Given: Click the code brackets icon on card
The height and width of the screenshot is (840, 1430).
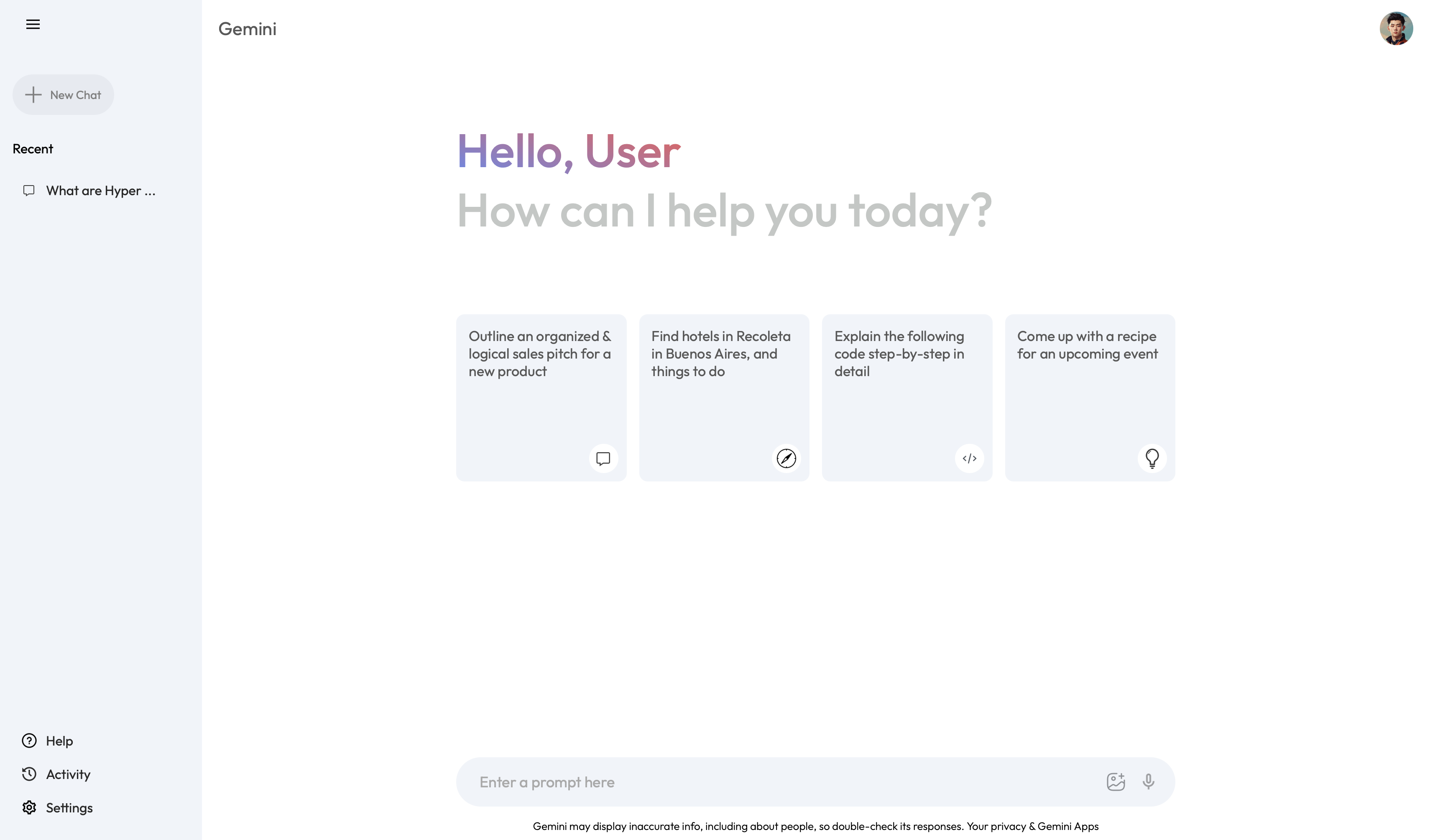Looking at the screenshot, I should (969, 458).
